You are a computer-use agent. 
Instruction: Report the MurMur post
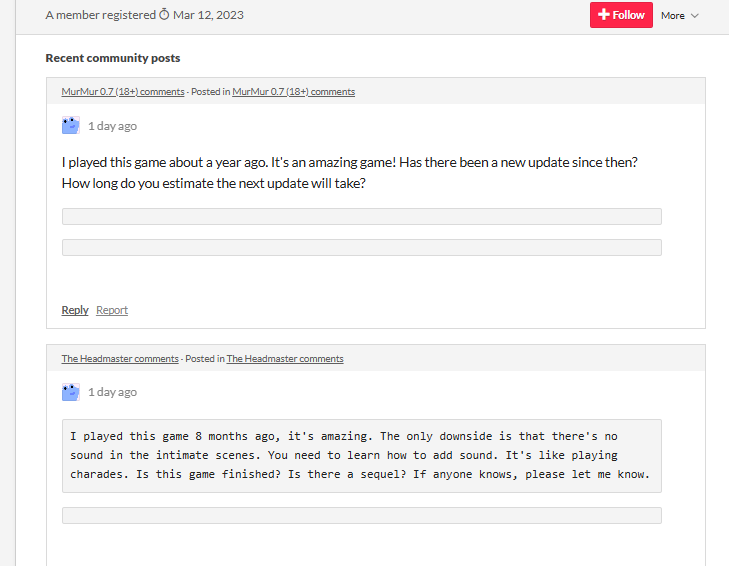112,310
